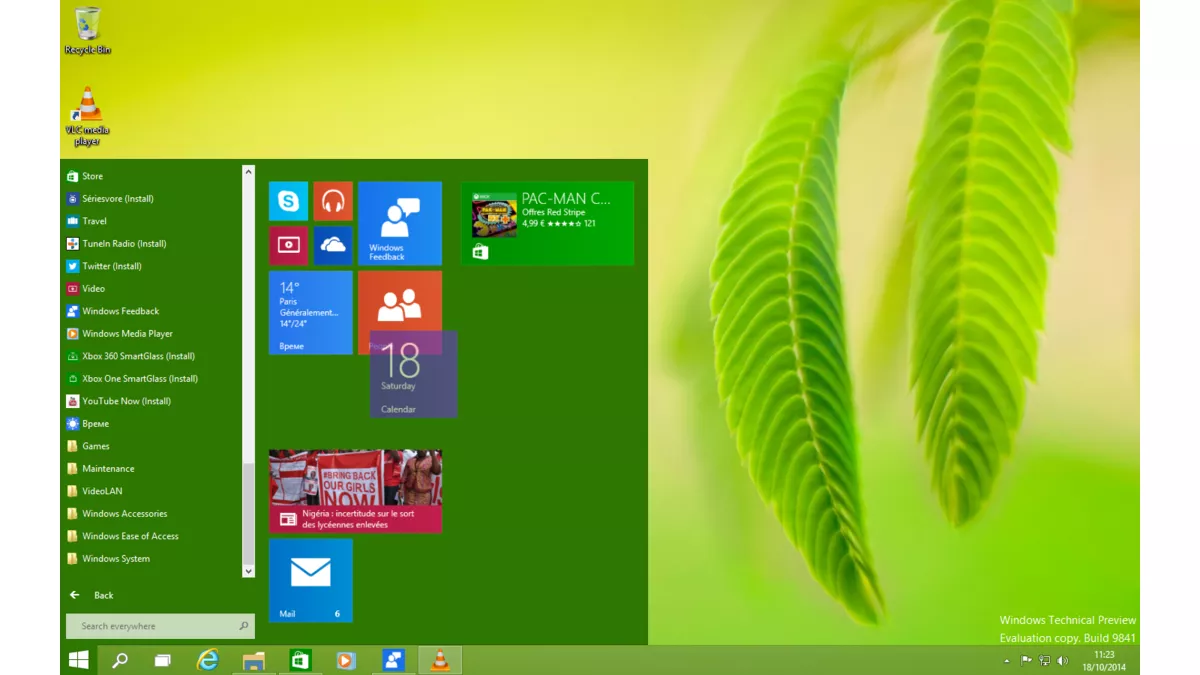Open the PAC-MAN Store offer tile
This screenshot has width=1200, height=675.
pos(547,223)
